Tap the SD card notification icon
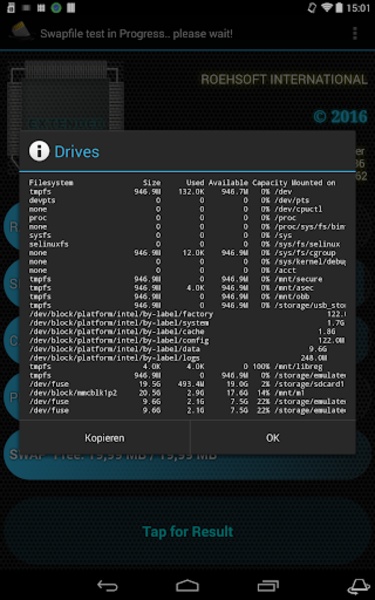The height and width of the screenshot is (600, 375). [10, 8]
